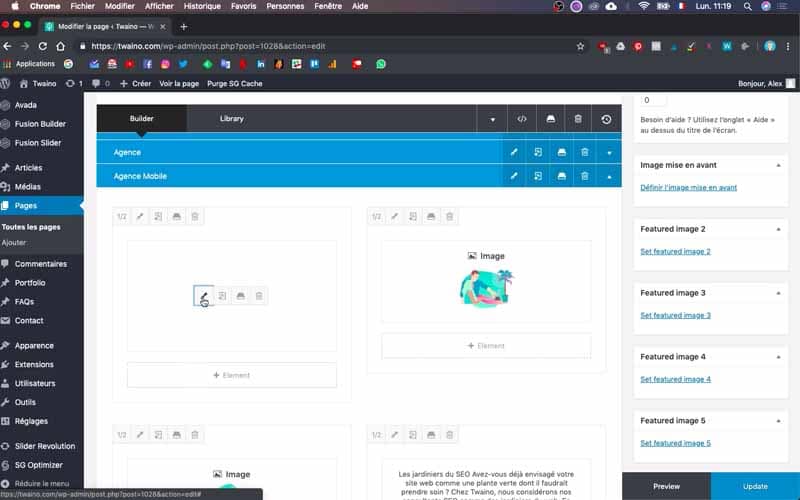Click Set featured image 3 link
This screenshot has width=800, height=500.
[675, 315]
